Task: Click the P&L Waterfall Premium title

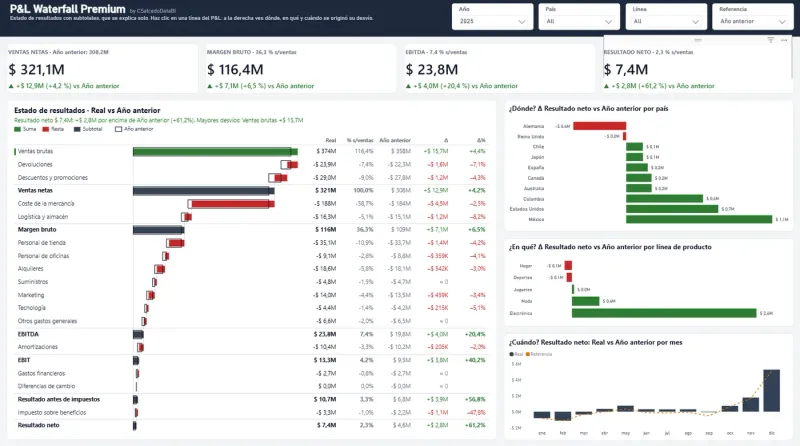Action: 67,9
